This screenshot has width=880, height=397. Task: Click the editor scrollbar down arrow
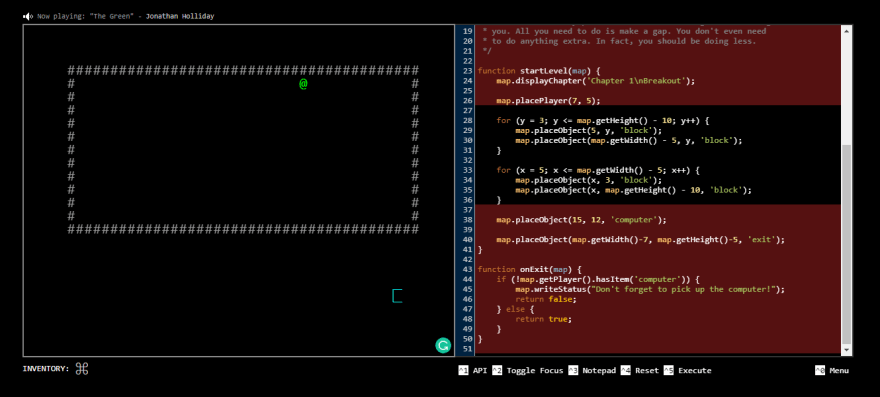pos(847,350)
